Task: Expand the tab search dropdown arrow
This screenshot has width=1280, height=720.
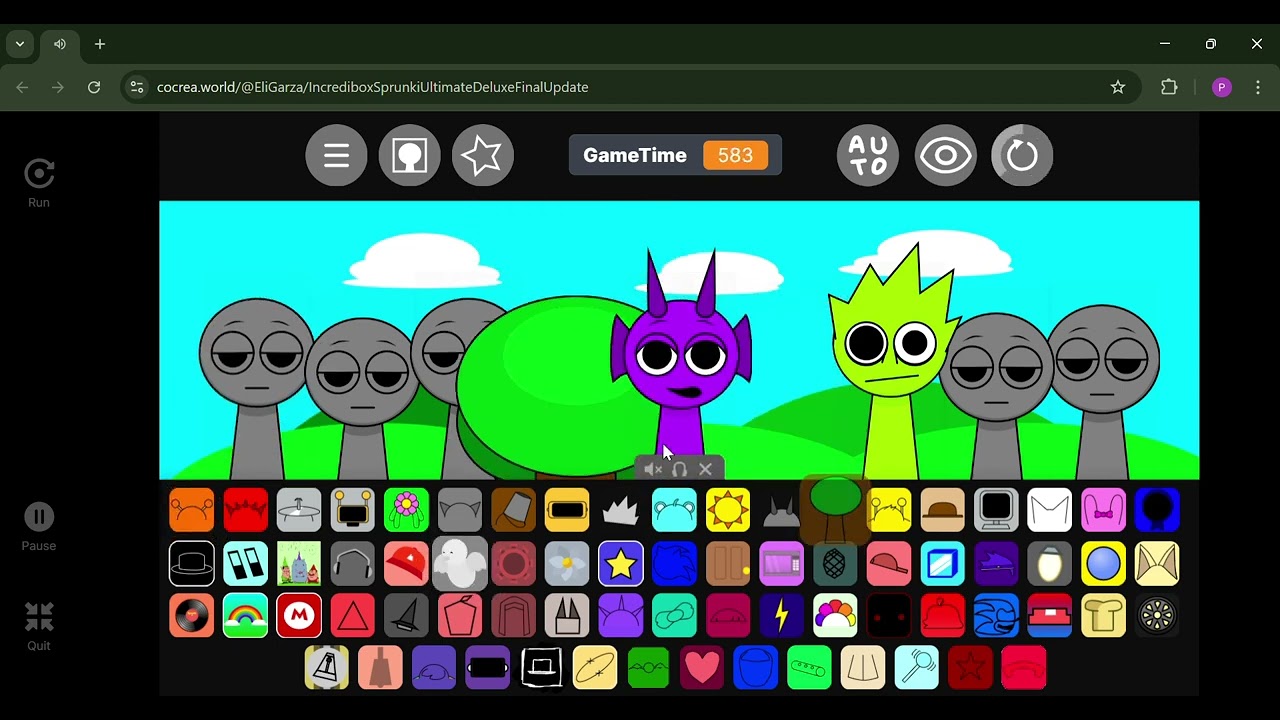Action: coord(20,44)
